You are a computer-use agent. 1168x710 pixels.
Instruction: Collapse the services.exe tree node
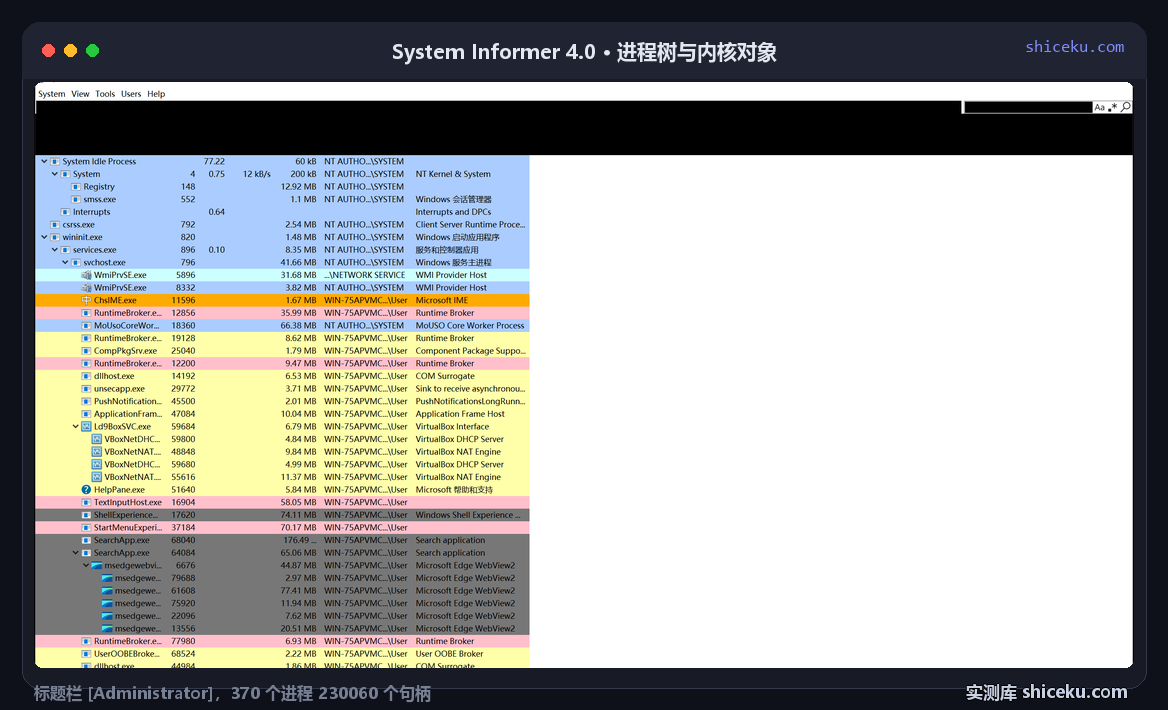tap(55, 250)
